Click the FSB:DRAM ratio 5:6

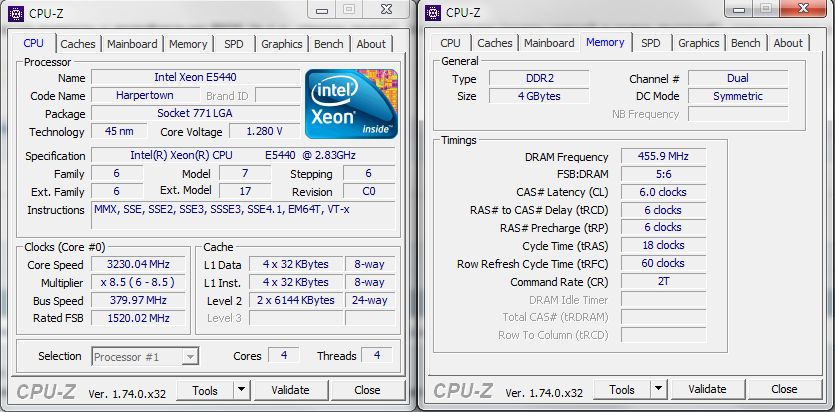click(664, 174)
